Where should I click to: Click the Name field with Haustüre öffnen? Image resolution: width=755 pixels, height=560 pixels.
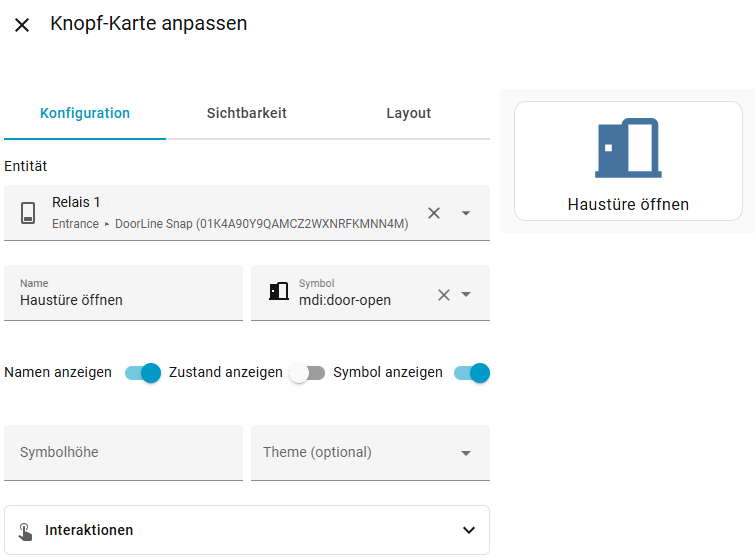tap(123, 299)
